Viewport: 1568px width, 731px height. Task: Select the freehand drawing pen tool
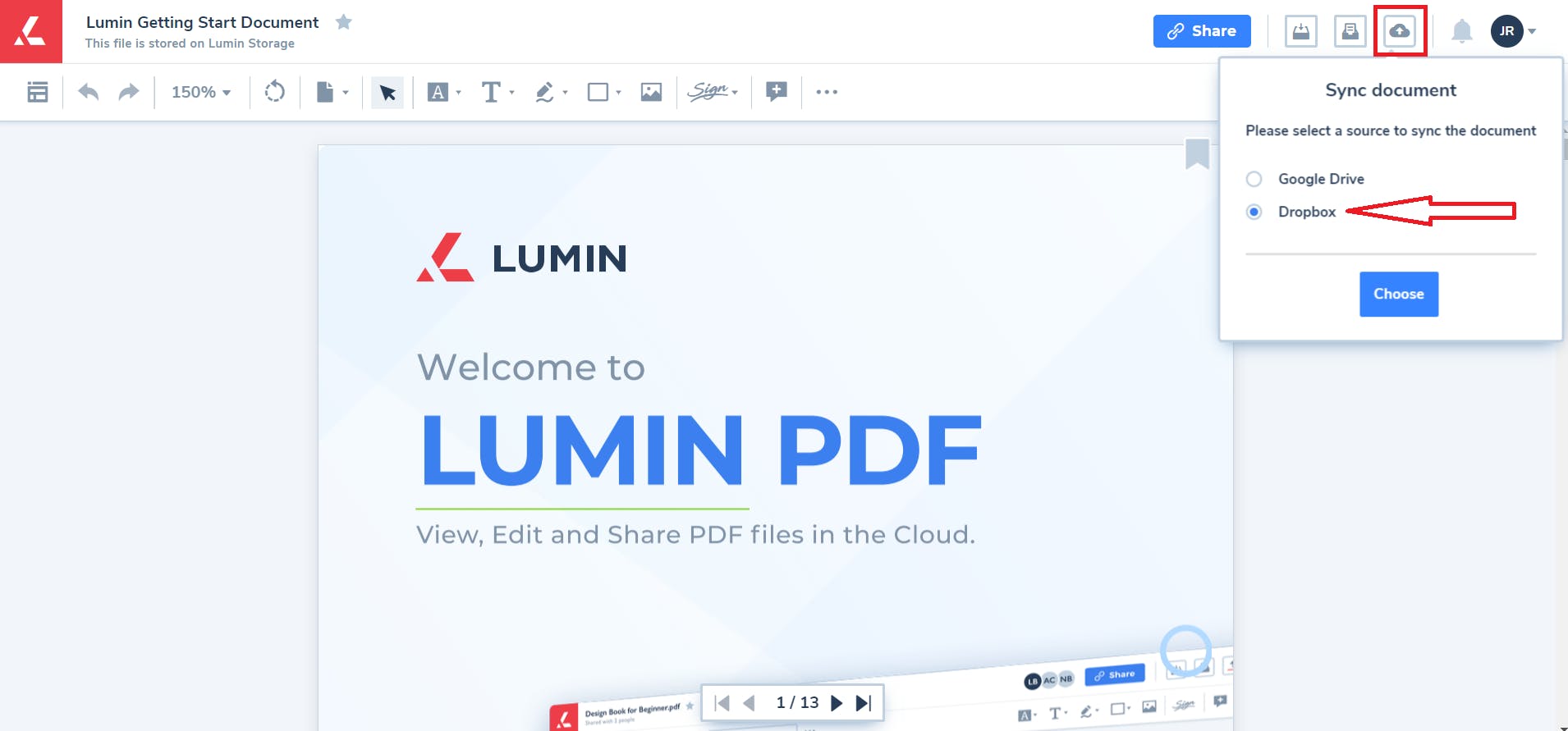coord(544,92)
